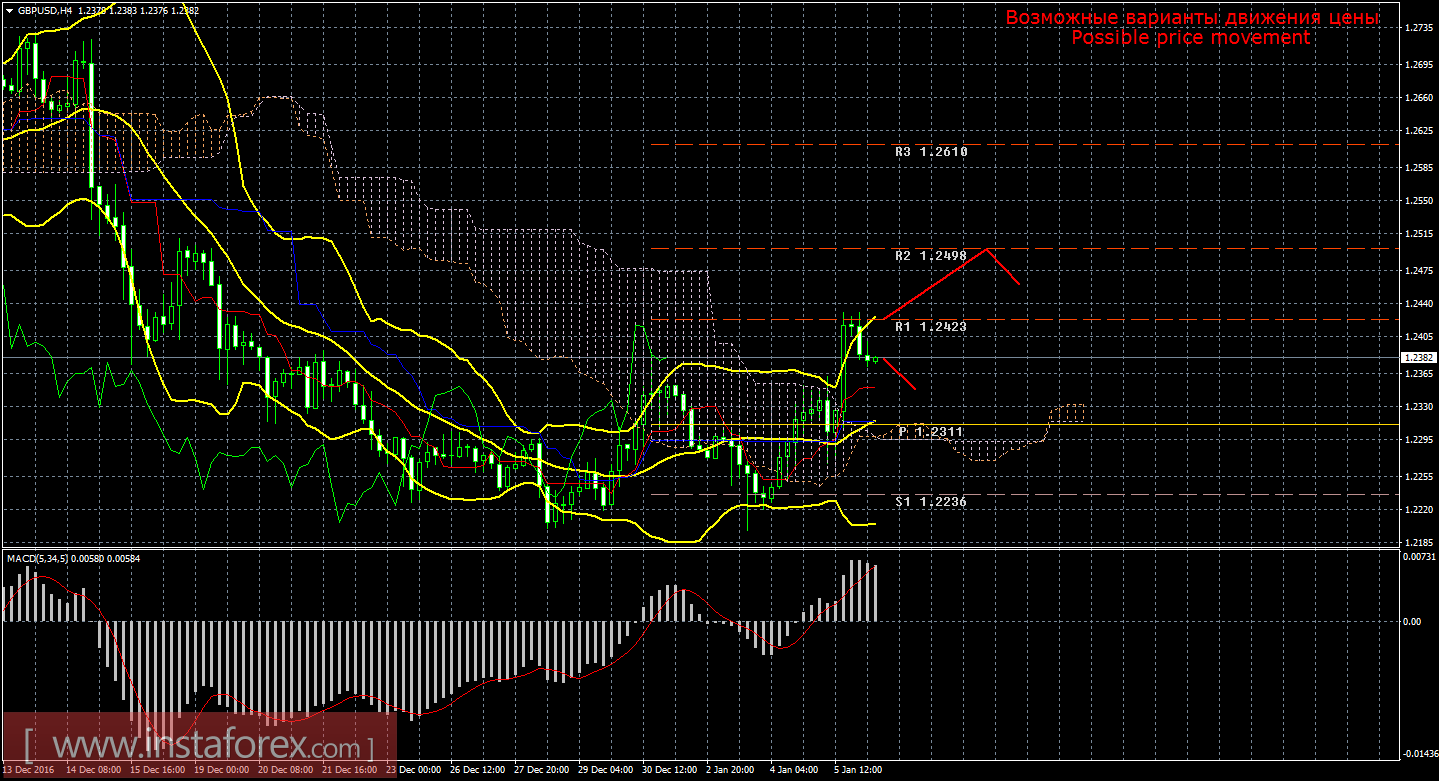Click the MACD axis value 0.00731
This screenshot has width=1439, height=781.
pyautogui.click(x=1419, y=556)
